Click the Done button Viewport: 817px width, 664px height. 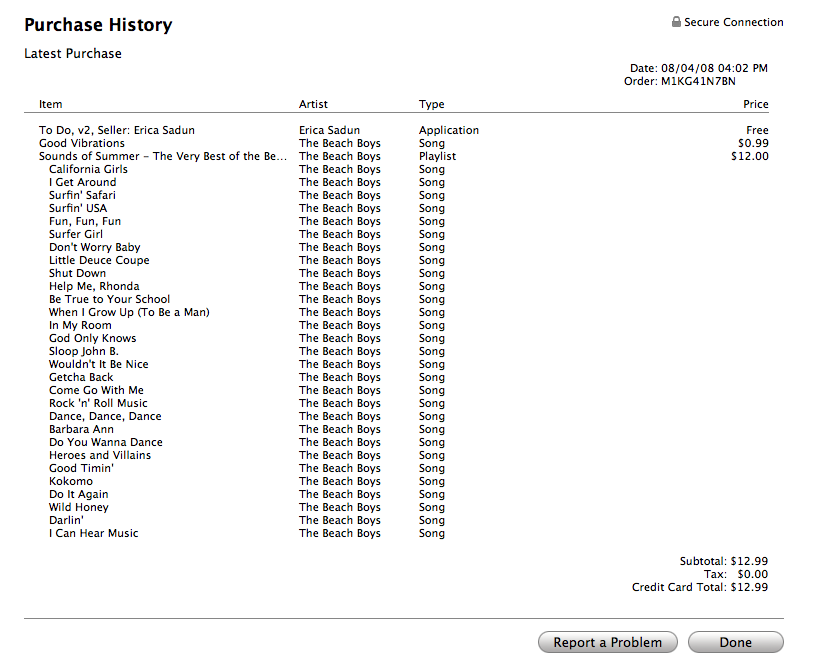click(735, 642)
